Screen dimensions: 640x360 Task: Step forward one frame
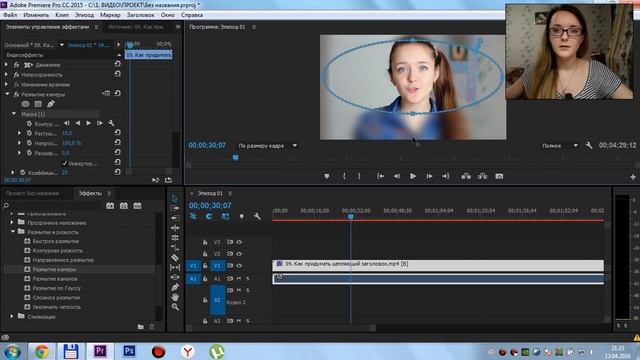429,176
